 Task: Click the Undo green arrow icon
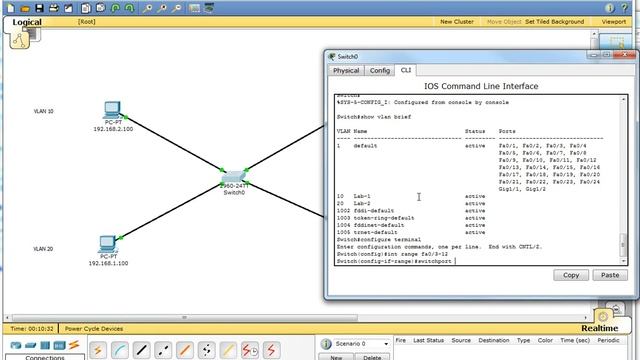point(115,8)
